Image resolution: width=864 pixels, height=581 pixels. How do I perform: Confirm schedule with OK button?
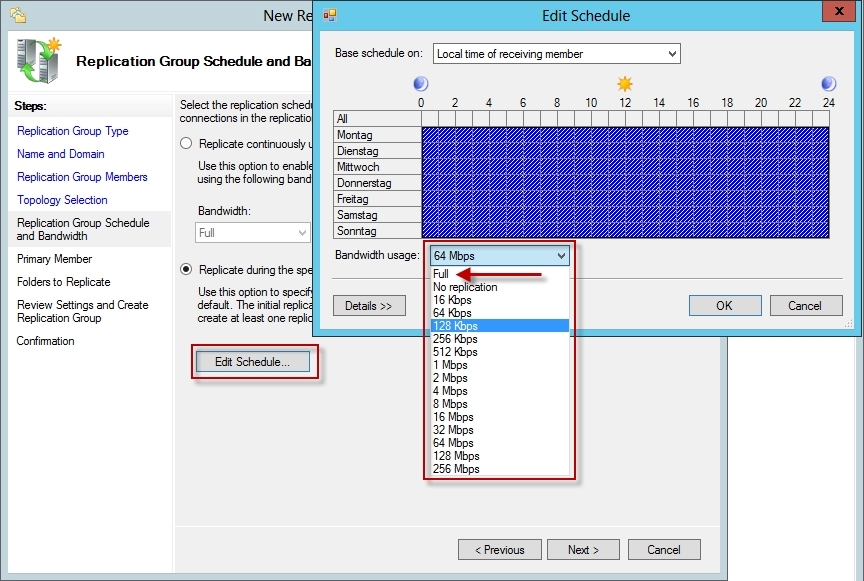click(x=725, y=306)
